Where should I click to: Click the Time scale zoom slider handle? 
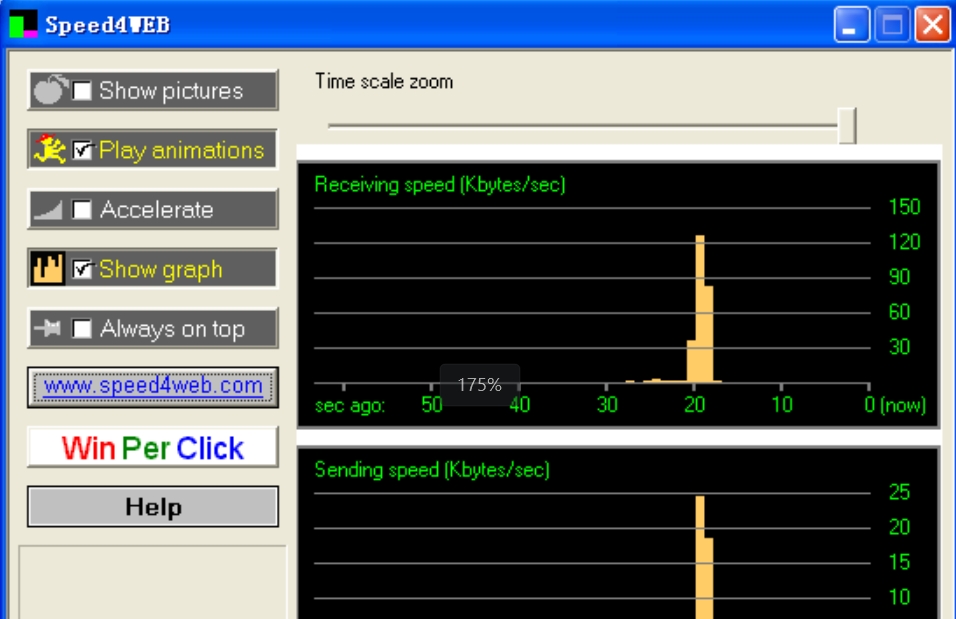coord(847,126)
